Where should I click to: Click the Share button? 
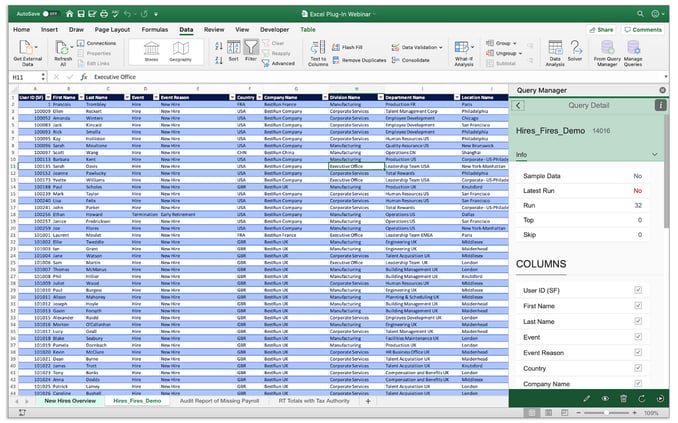pos(601,29)
